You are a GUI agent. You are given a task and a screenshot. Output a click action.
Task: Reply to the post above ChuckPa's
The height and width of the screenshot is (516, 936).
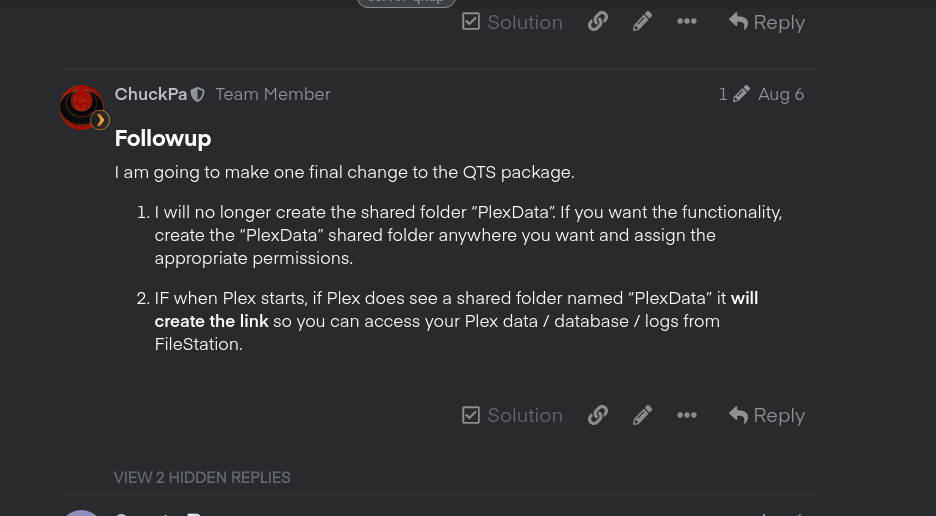pos(767,22)
